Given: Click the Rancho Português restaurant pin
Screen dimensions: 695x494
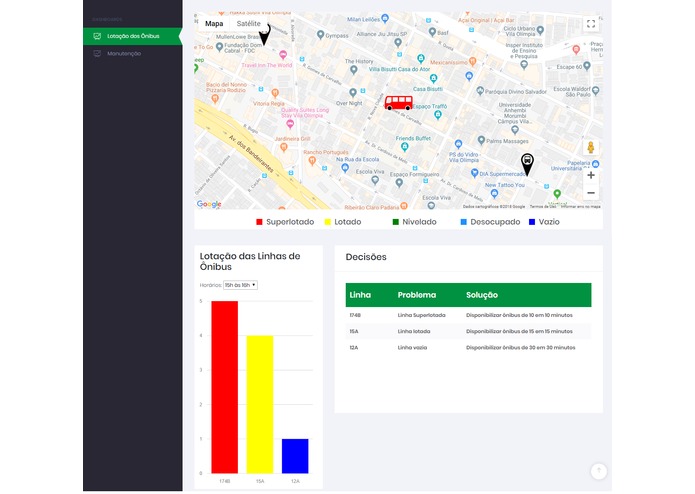Looking at the screenshot, I should [312, 161].
